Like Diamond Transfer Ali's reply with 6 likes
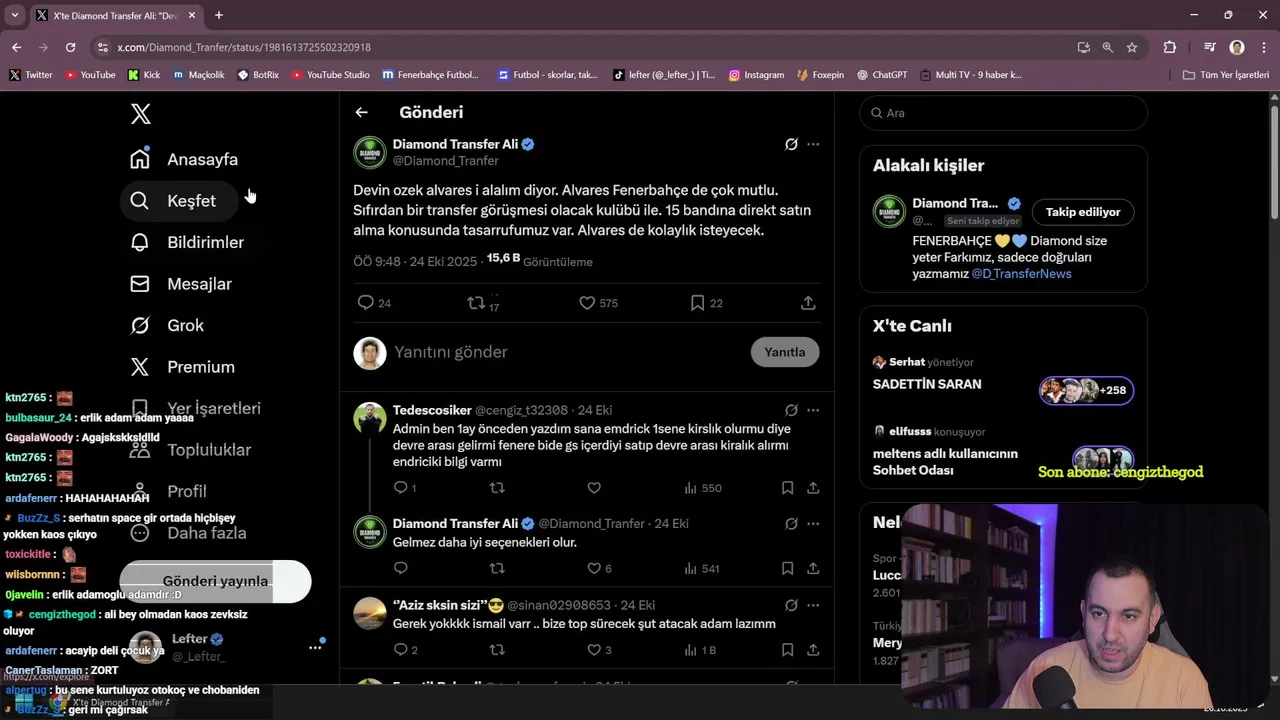1280x720 pixels. coord(599,569)
